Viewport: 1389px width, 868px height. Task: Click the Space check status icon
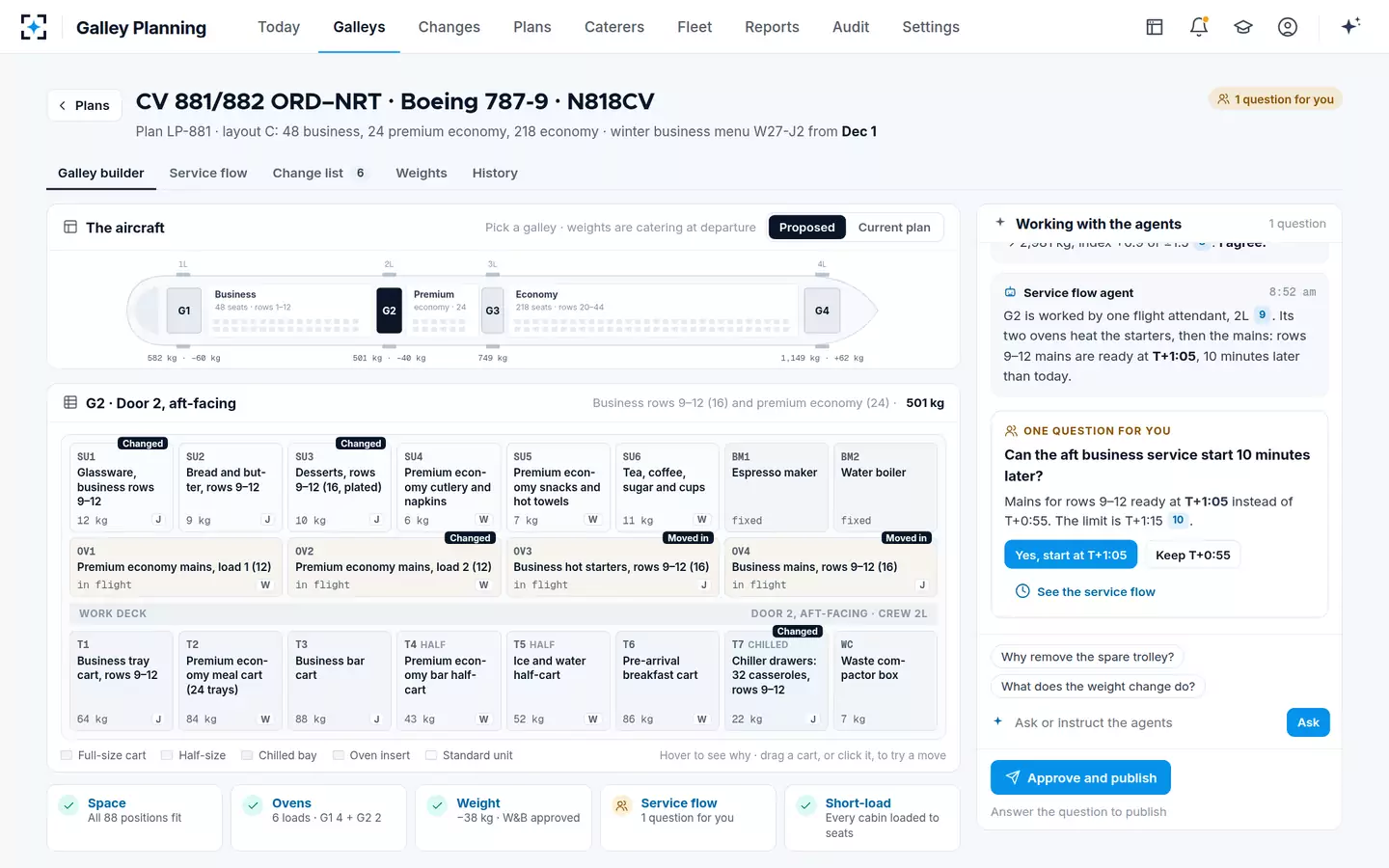68,805
